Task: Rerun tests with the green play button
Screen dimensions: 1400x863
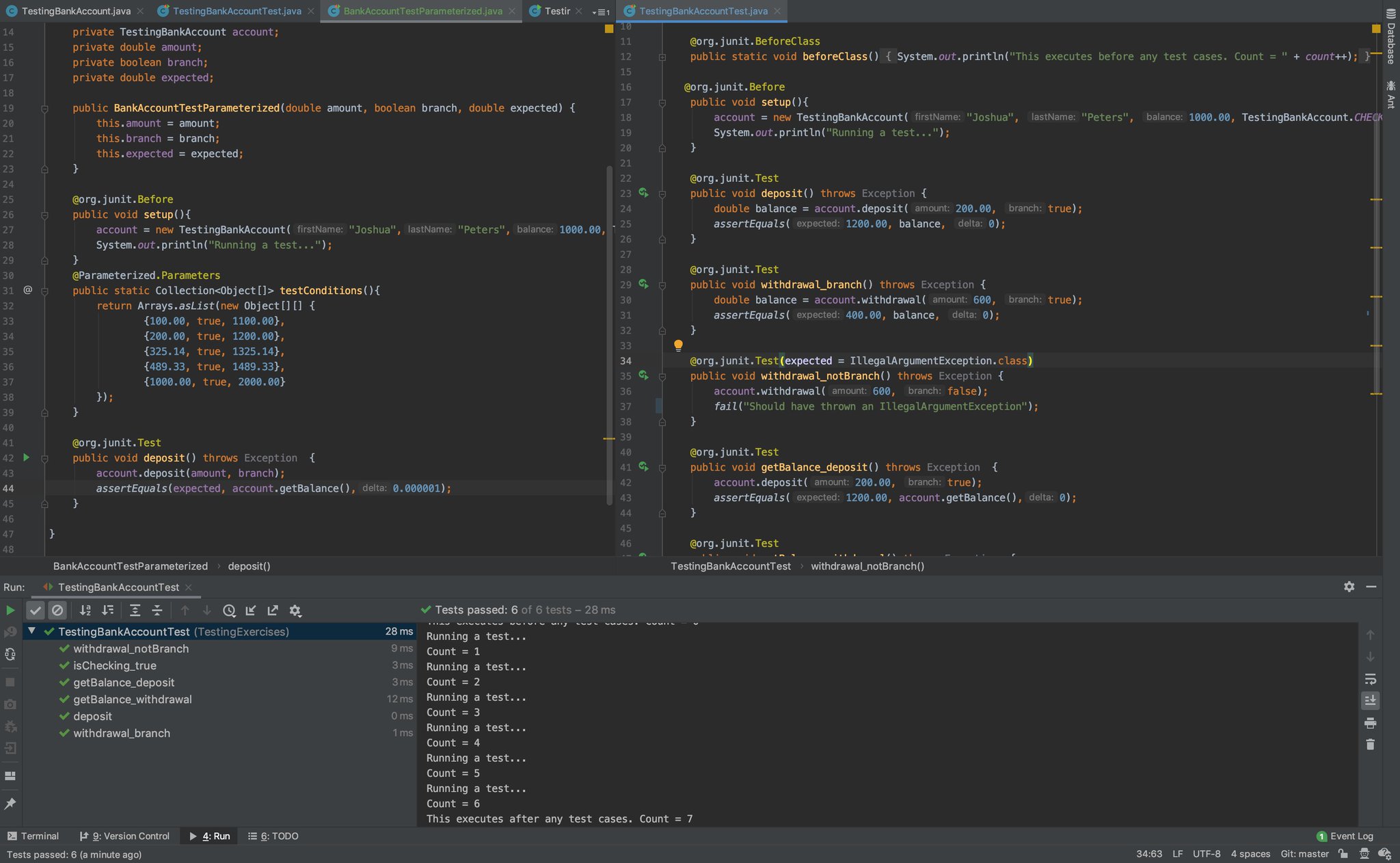Action: (10, 611)
